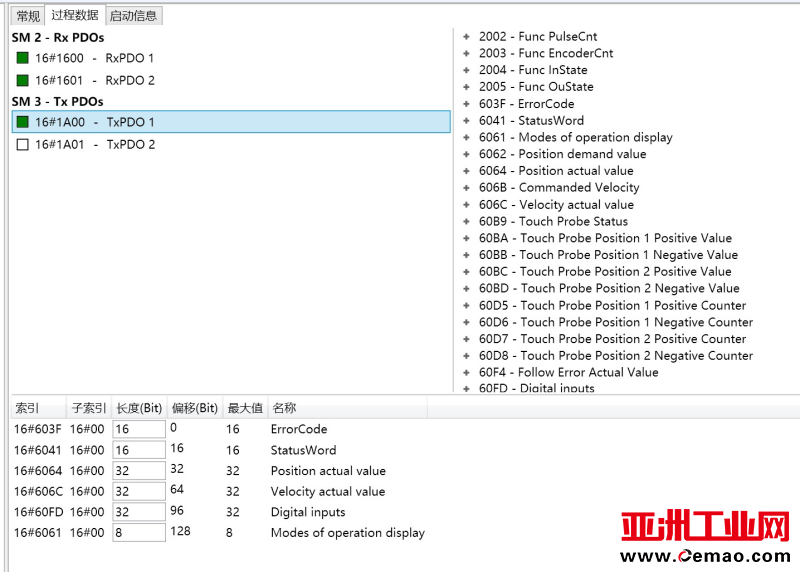This screenshot has width=800, height=572.
Task: Edit the Position actual value length field
Action: point(139,470)
